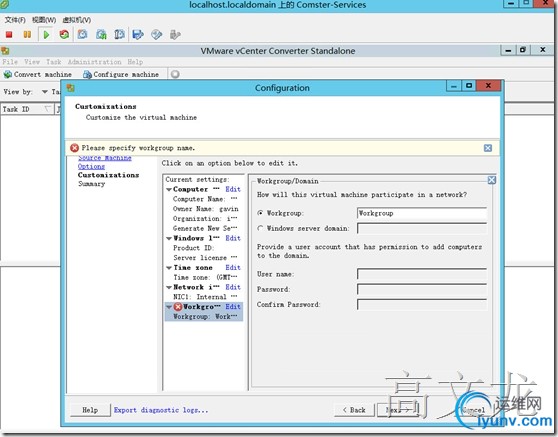558x437 pixels.
Task: Click Edit link for Windows license
Action: click(233, 238)
